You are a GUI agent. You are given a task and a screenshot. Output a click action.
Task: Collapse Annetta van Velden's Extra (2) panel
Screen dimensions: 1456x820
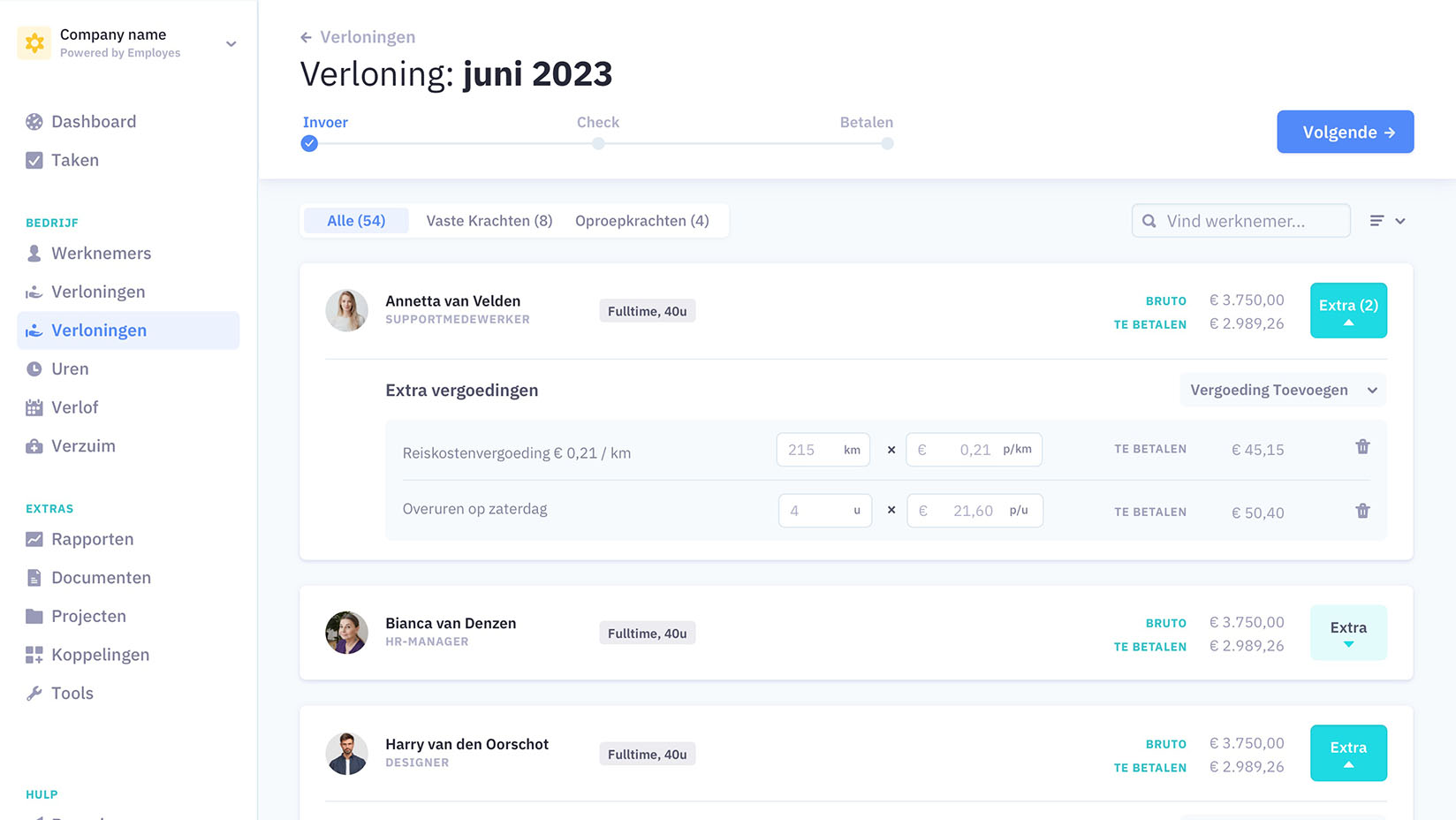click(x=1347, y=310)
